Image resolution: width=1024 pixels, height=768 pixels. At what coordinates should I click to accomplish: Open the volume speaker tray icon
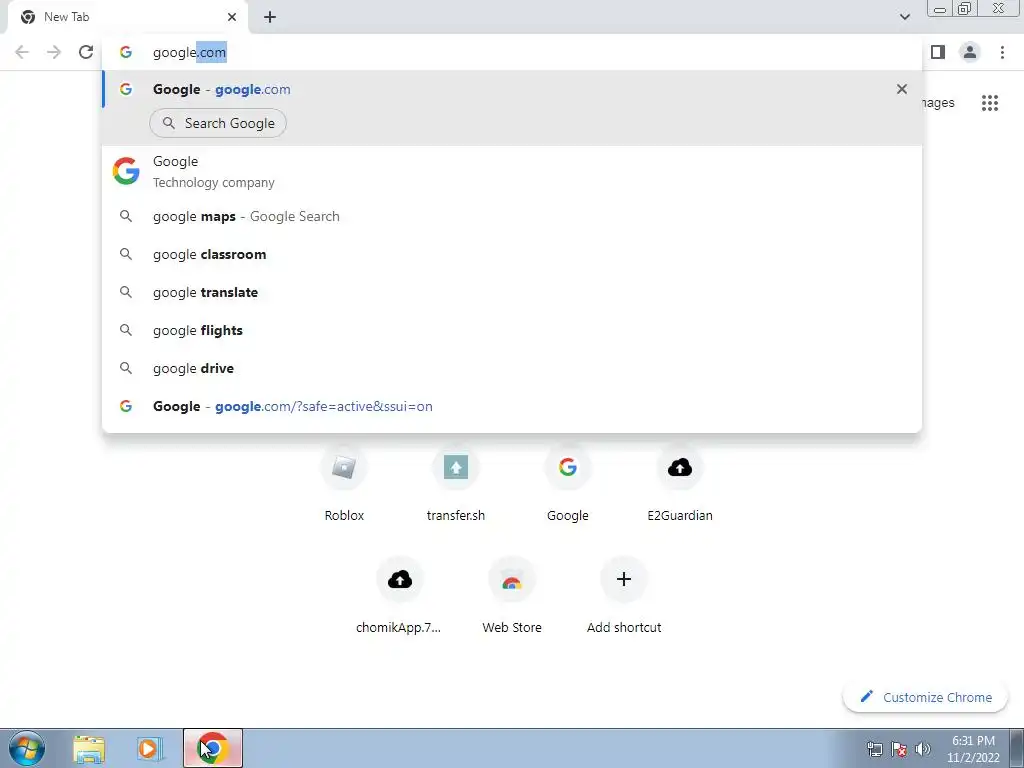pos(923,749)
